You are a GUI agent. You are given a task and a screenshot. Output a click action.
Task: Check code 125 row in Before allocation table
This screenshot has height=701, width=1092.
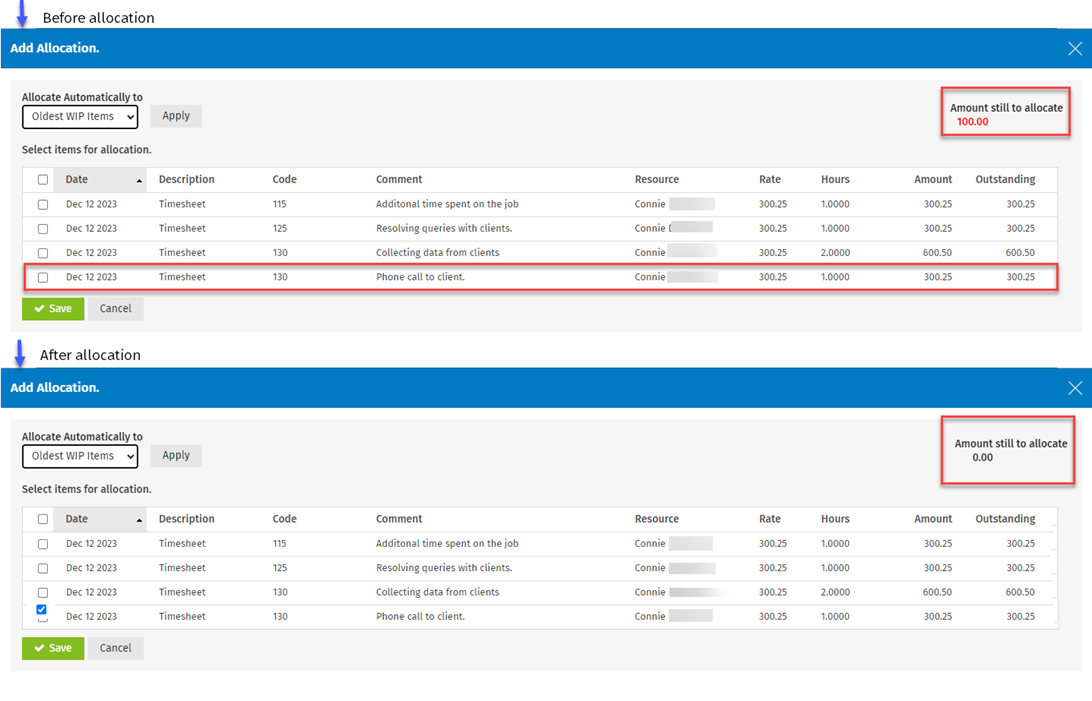point(43,229)
